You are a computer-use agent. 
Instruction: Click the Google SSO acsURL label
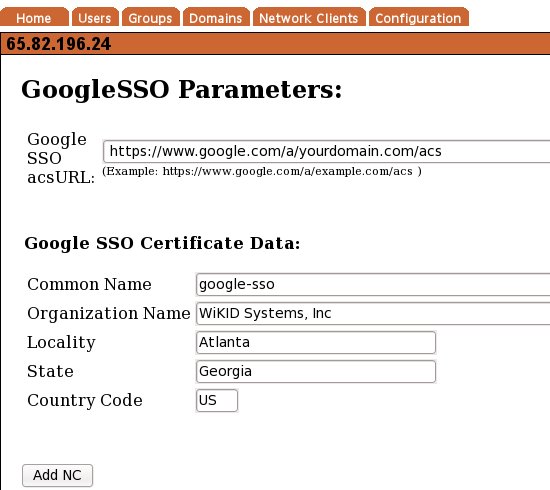point(61,158)
